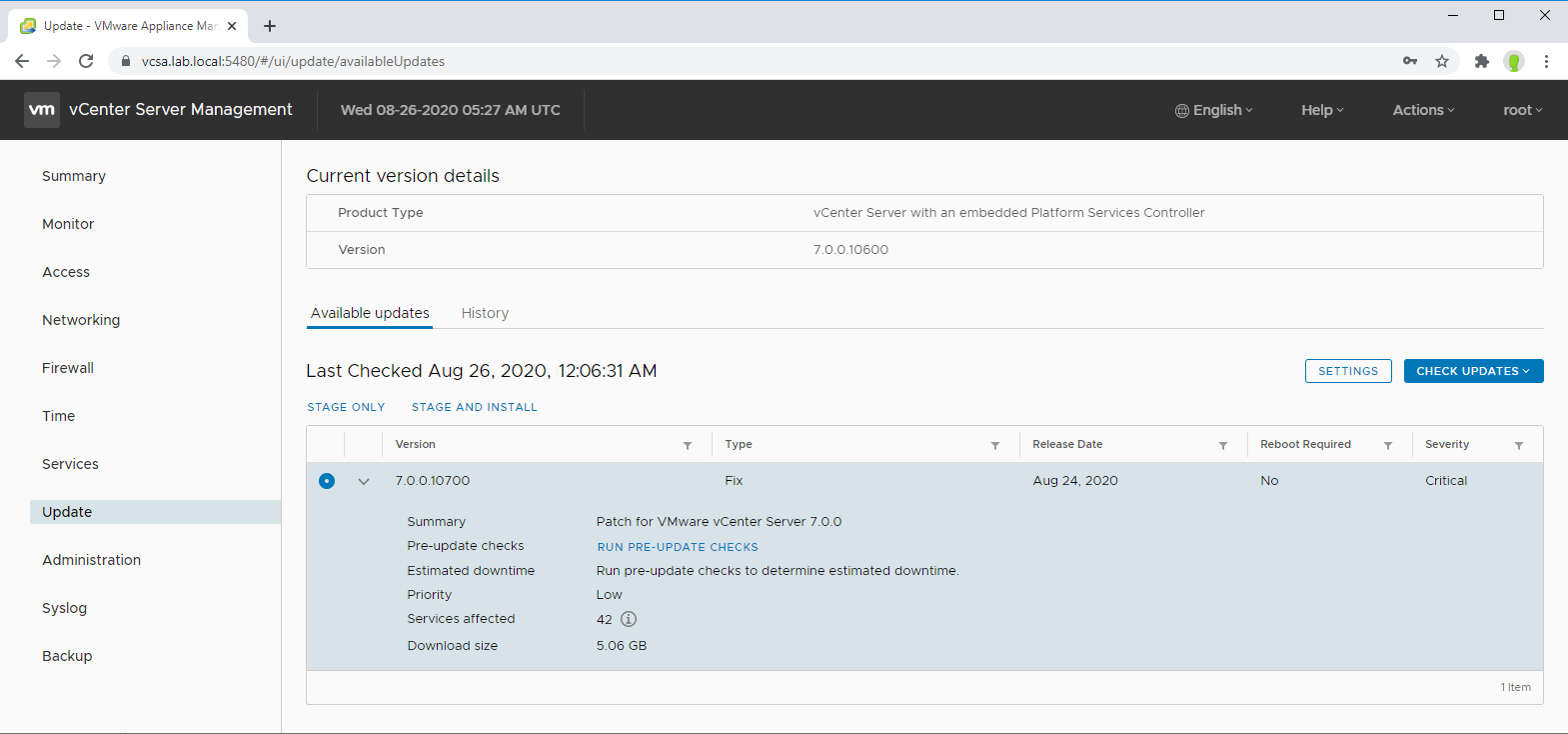Go to Firewall in sidebar
The image size is (1568, 734).
(x=68, y=368)
